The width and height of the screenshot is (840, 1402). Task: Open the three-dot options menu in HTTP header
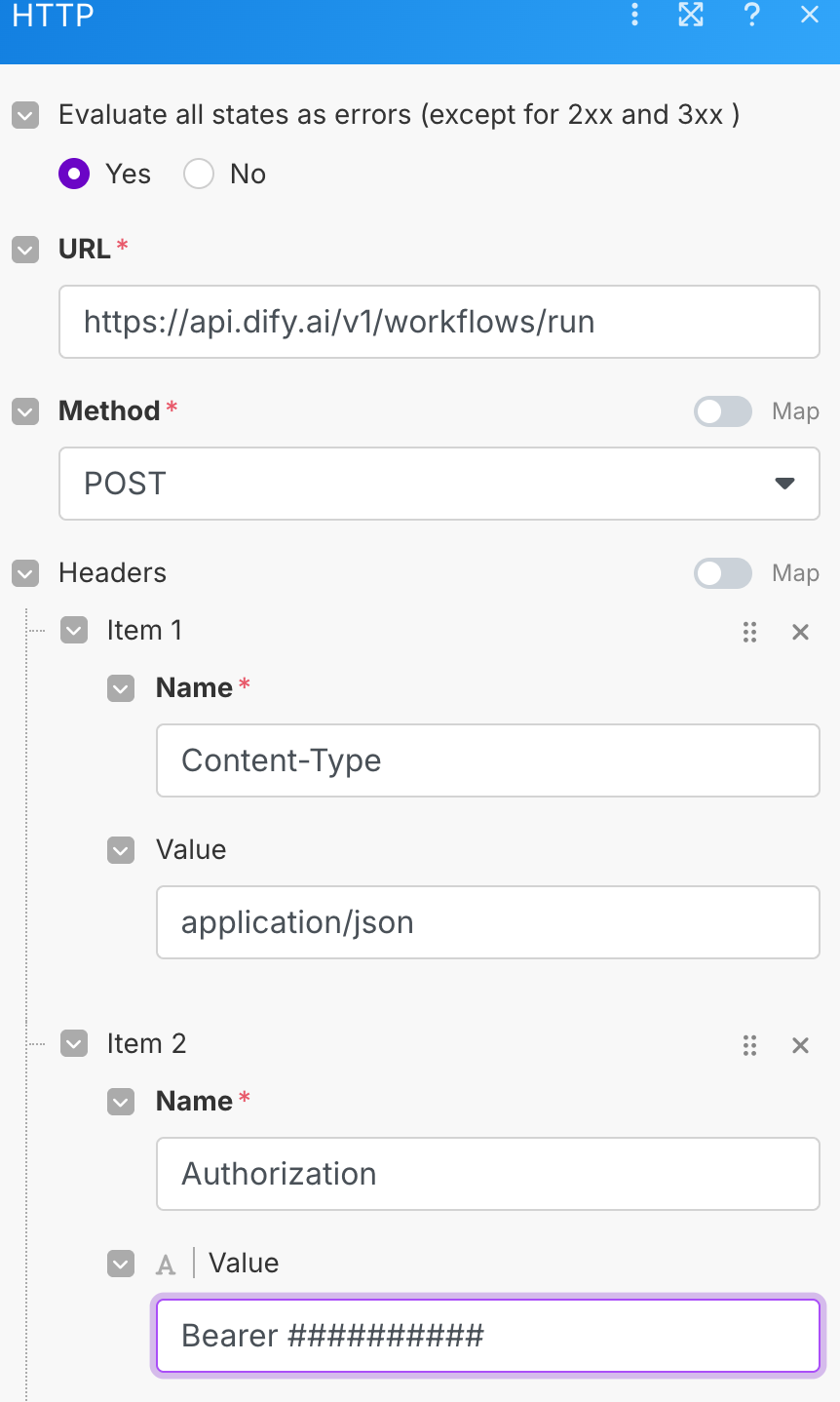point(634,15)
